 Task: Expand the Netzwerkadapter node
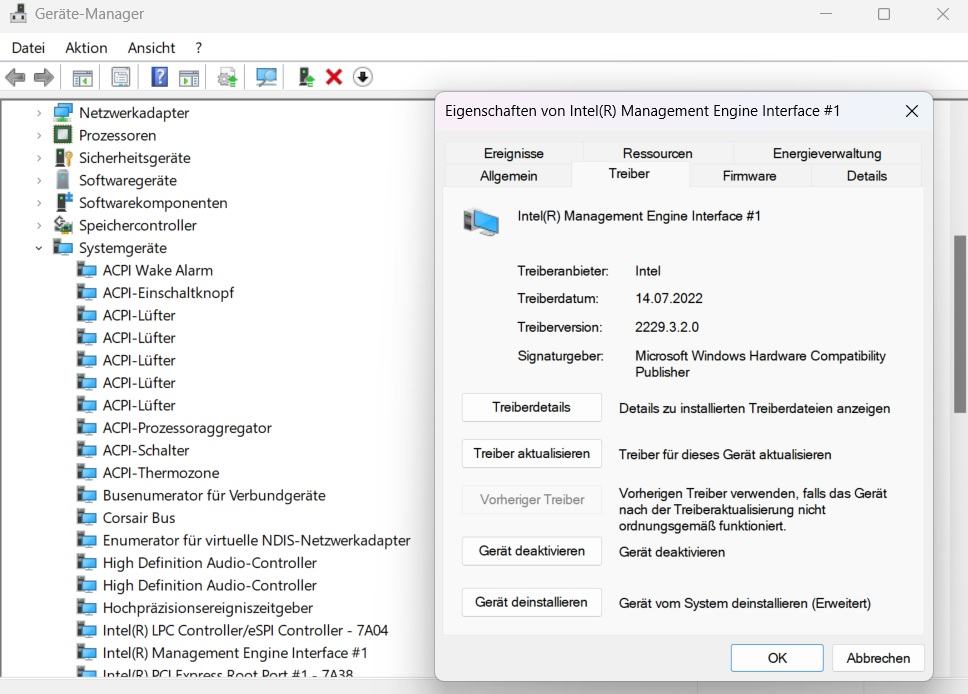[x=39, y=113]
